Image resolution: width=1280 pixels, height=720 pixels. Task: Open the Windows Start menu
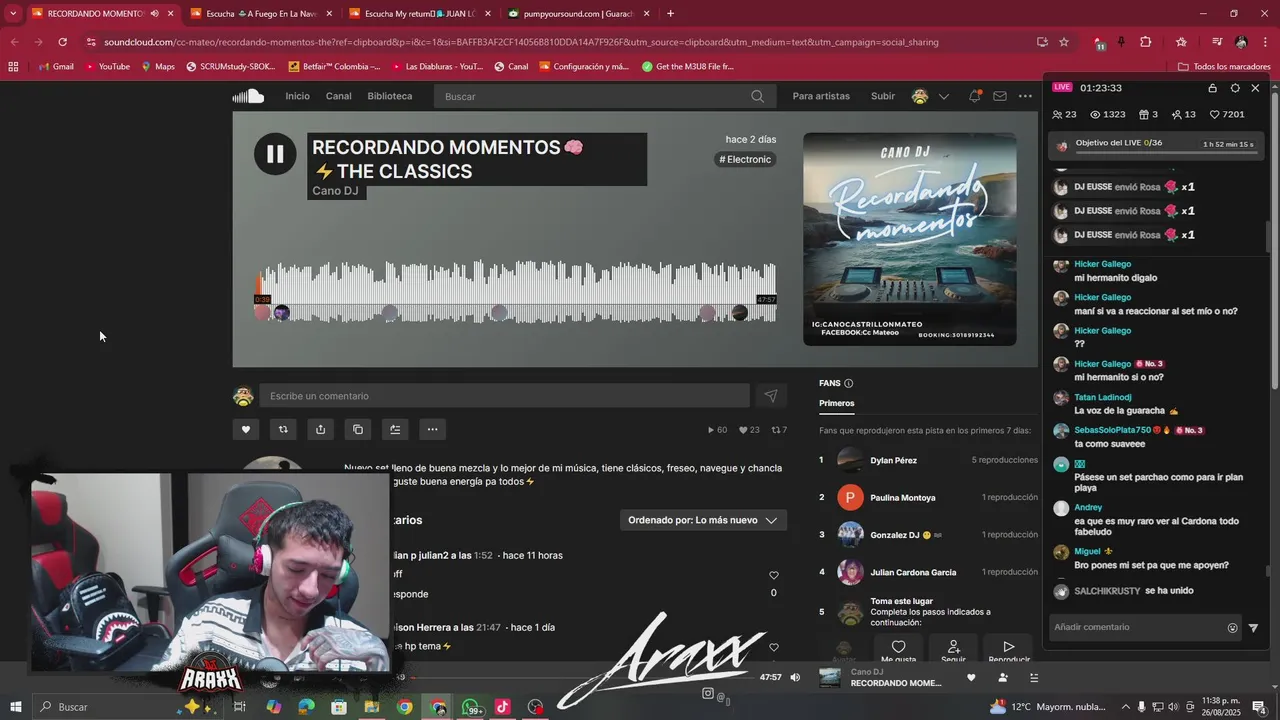tap(15, 707)
